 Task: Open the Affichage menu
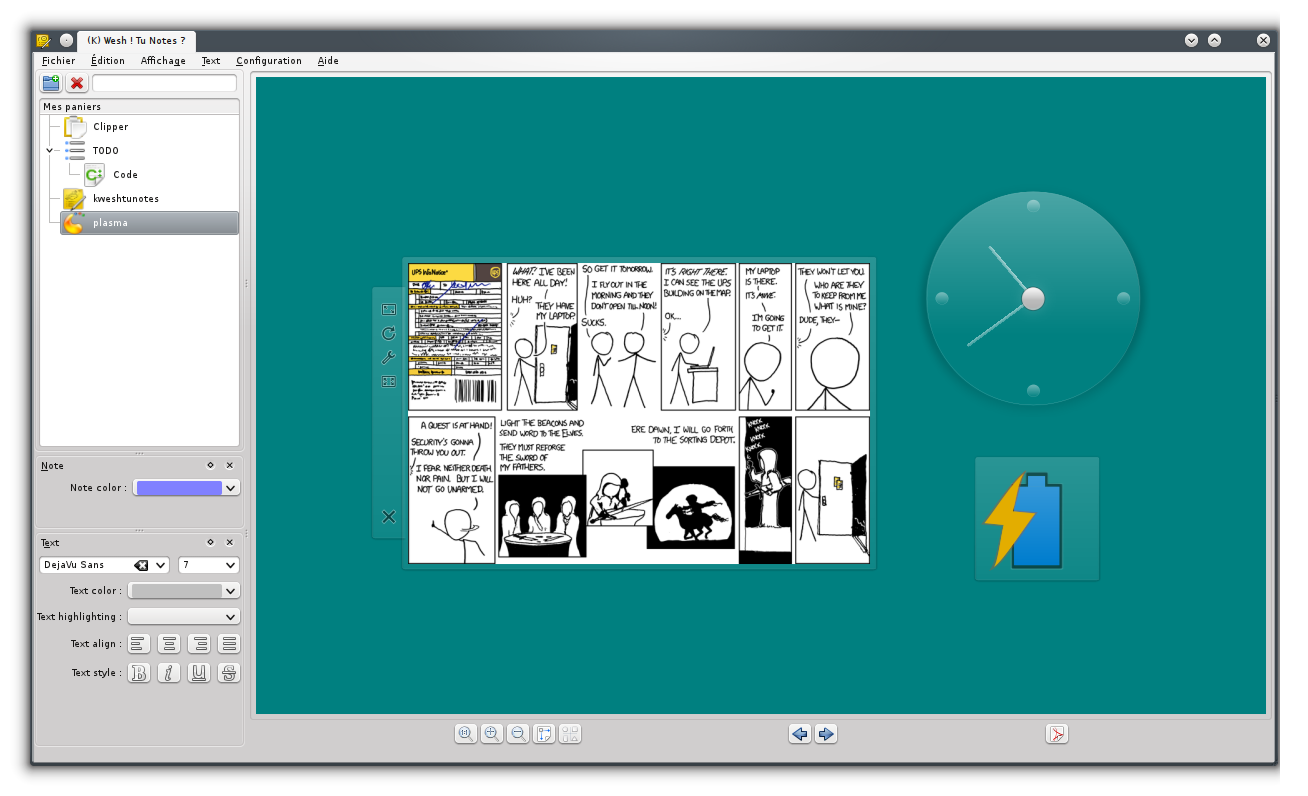(163, 61)
